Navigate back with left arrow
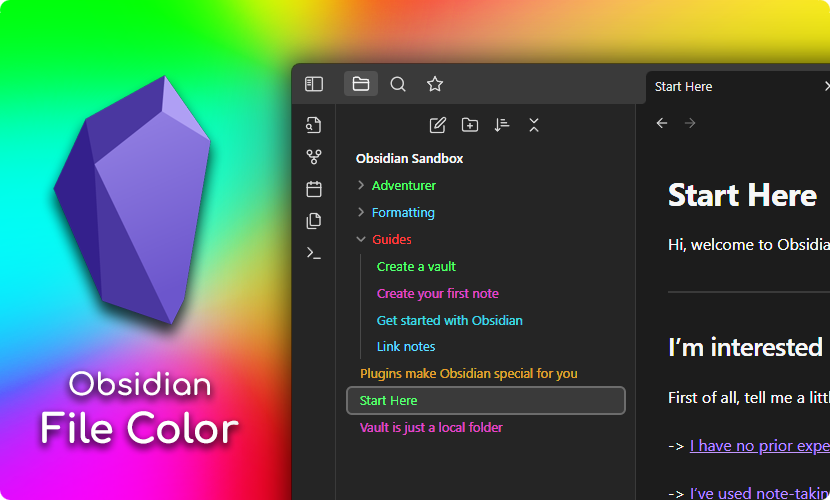The height and width of the screenshot is (500, 830). (x=662, y=123)
